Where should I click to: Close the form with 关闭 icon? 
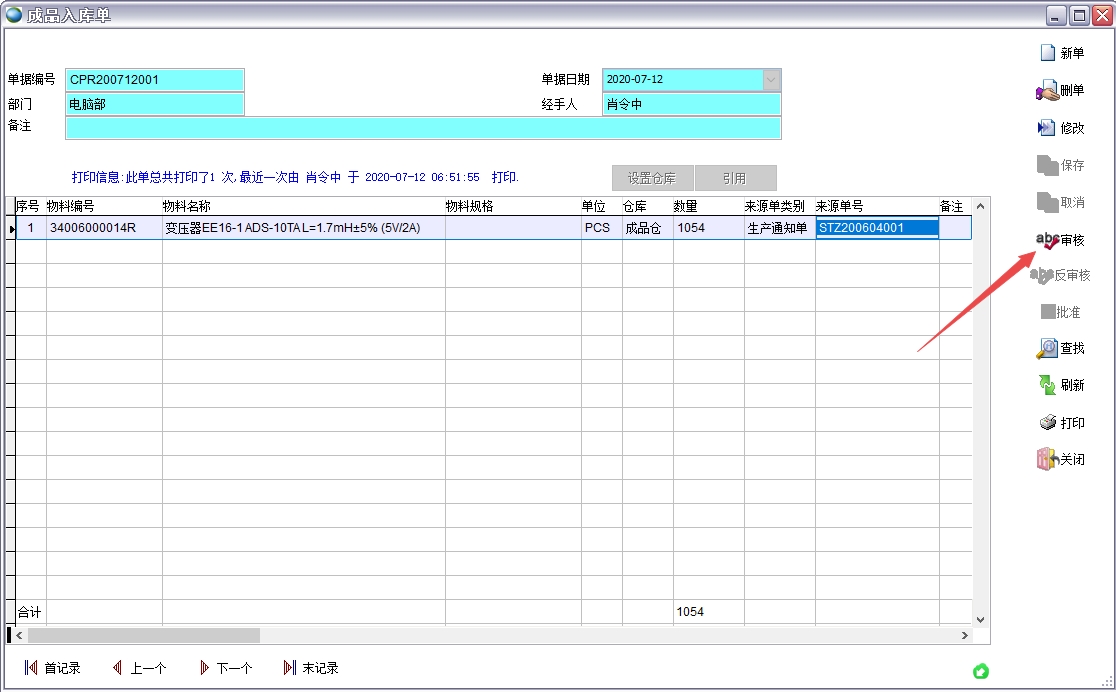coord(1047,460)
